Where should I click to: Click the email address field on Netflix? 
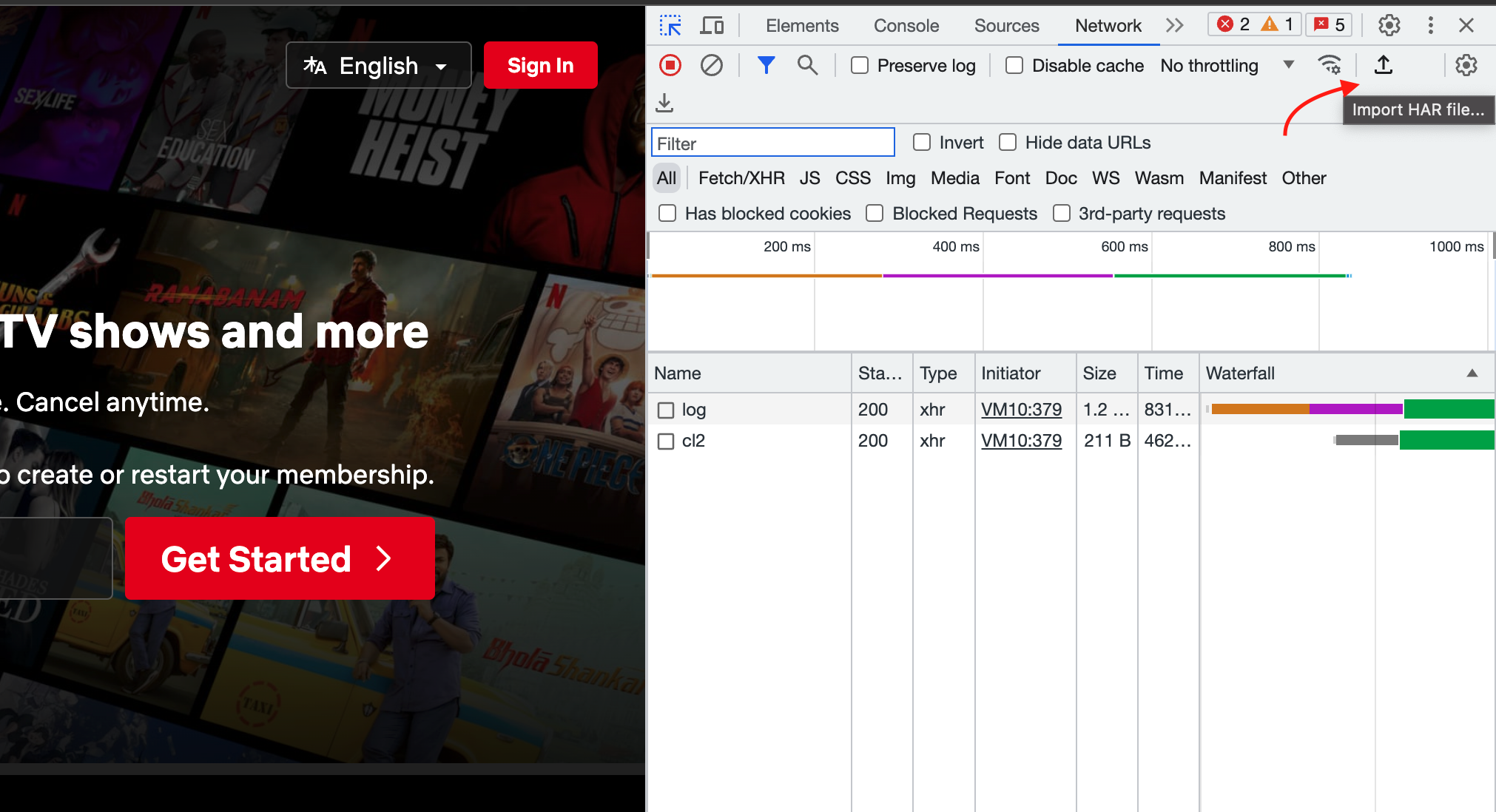click(x=55, y=558)
